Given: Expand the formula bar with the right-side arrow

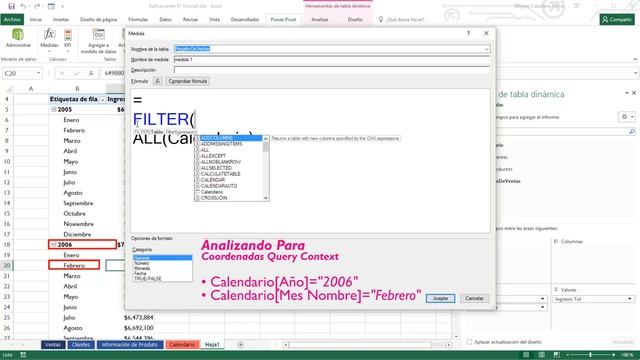Looking at the screenshot, I should pyautogui.click(x=636, y=73).
